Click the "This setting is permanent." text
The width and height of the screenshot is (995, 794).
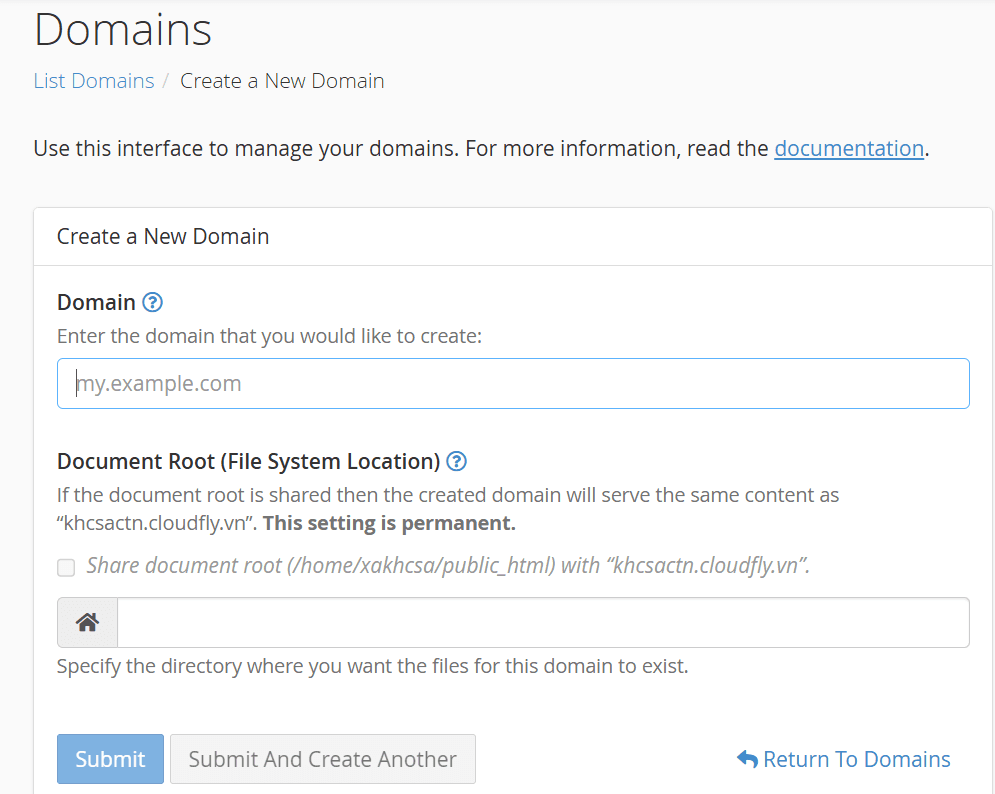[x=389, y=523]
